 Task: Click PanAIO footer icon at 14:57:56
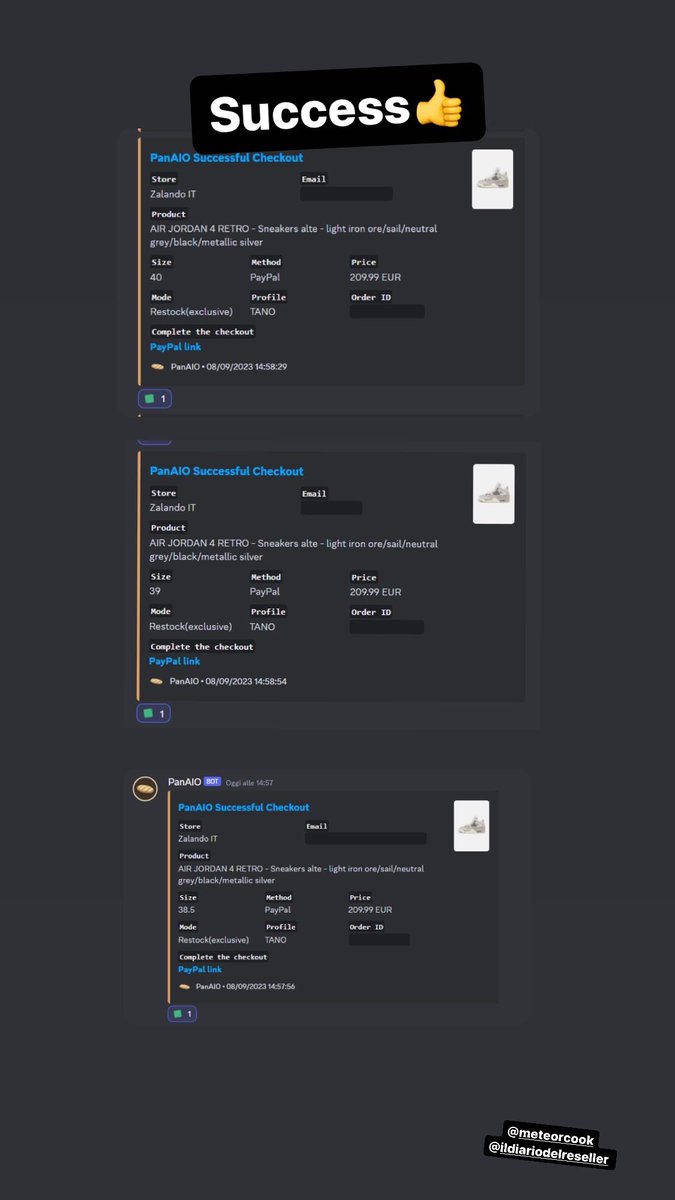click(x=184, y=986)
